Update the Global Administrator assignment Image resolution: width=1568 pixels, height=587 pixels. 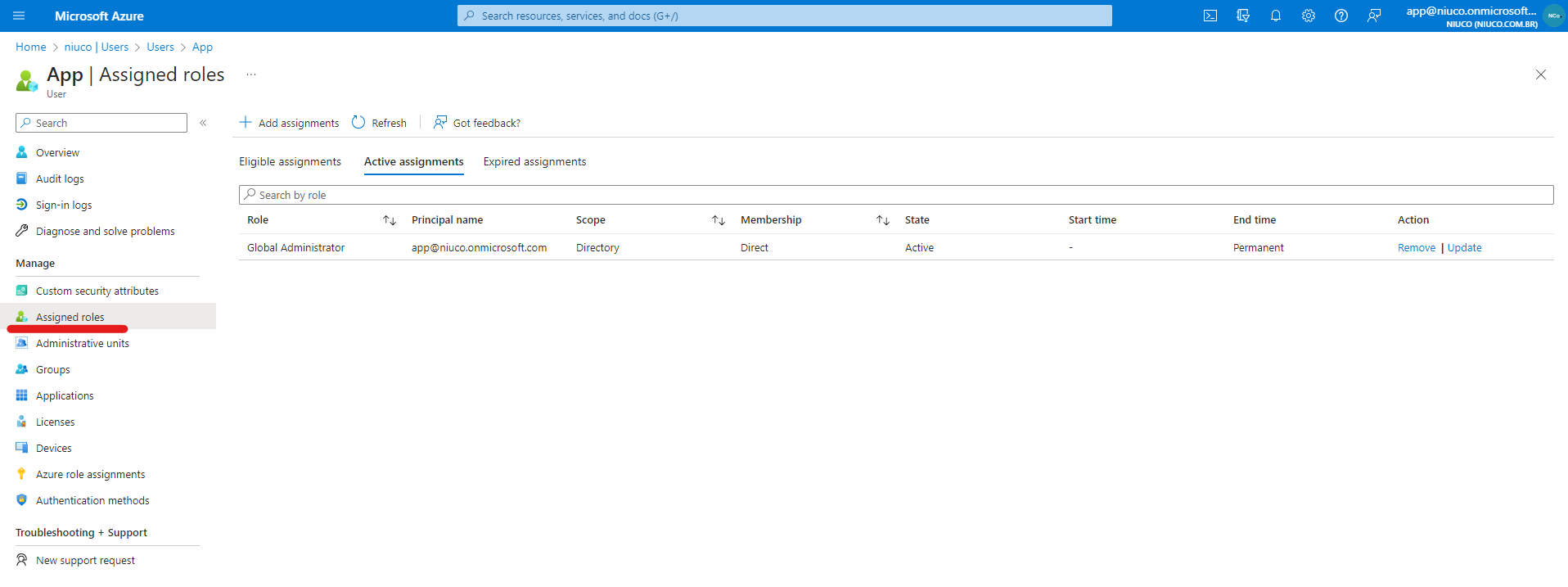1464,247
